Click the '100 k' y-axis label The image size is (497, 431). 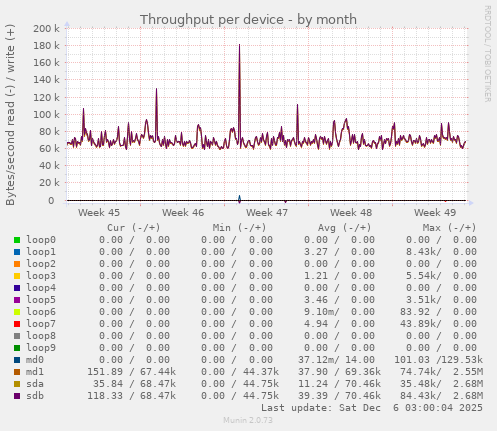pos(46,115)
